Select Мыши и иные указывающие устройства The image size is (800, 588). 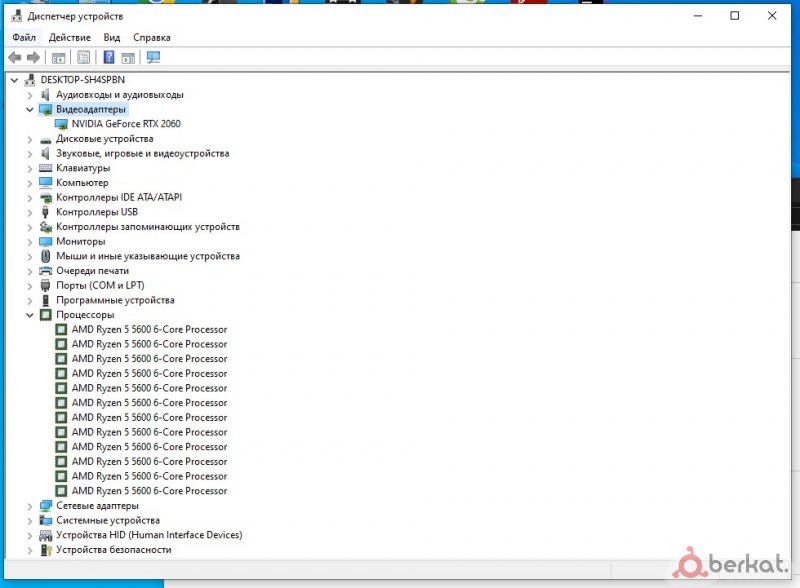pyautogui.click(x=148, y=256)
